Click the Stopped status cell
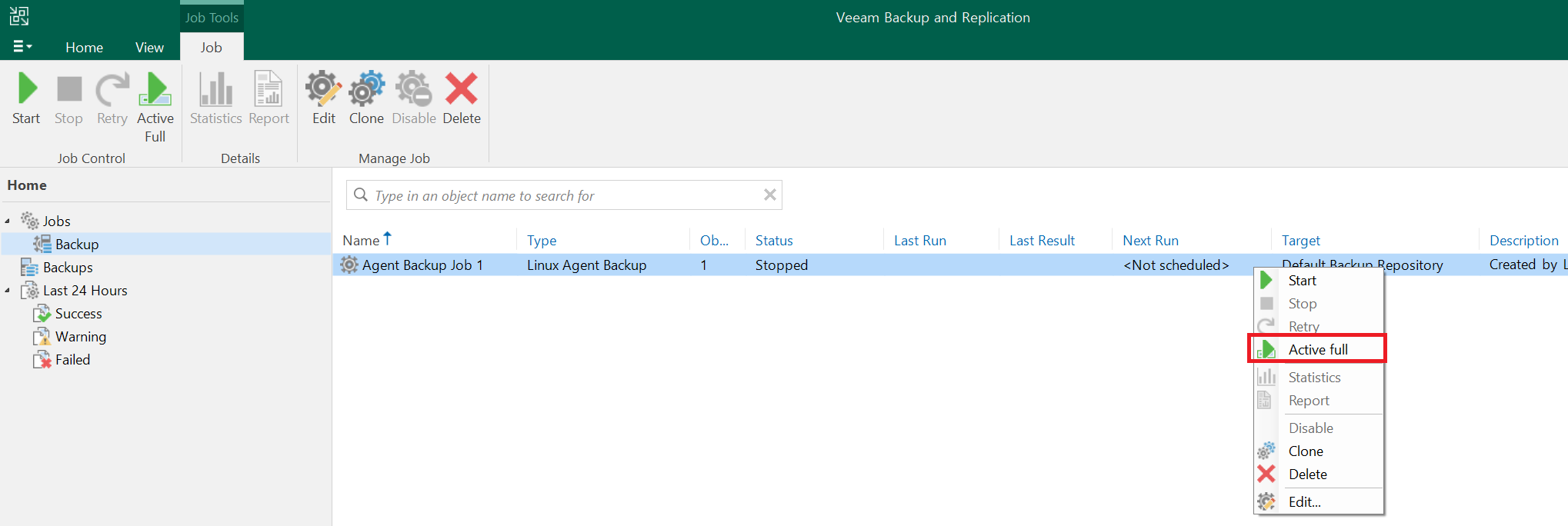This screenshot has height=526, width=1568. pos(782,265)
